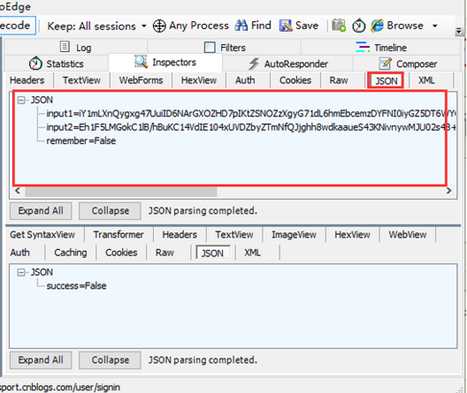Toggle the Filters checkbox

tap(210, 47)
